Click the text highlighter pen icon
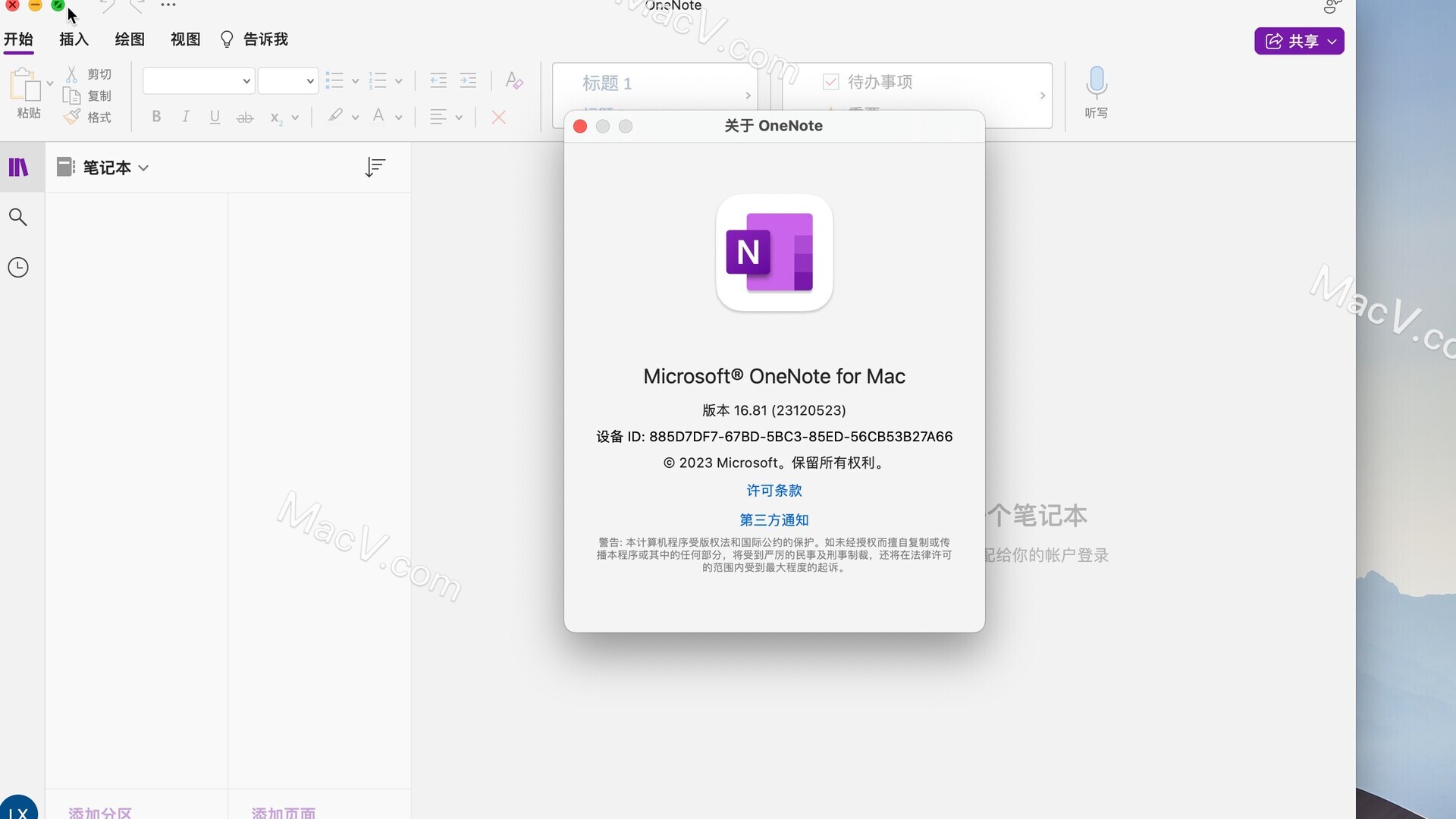This screenshot has height=819, width=1456. coord(335,116)
